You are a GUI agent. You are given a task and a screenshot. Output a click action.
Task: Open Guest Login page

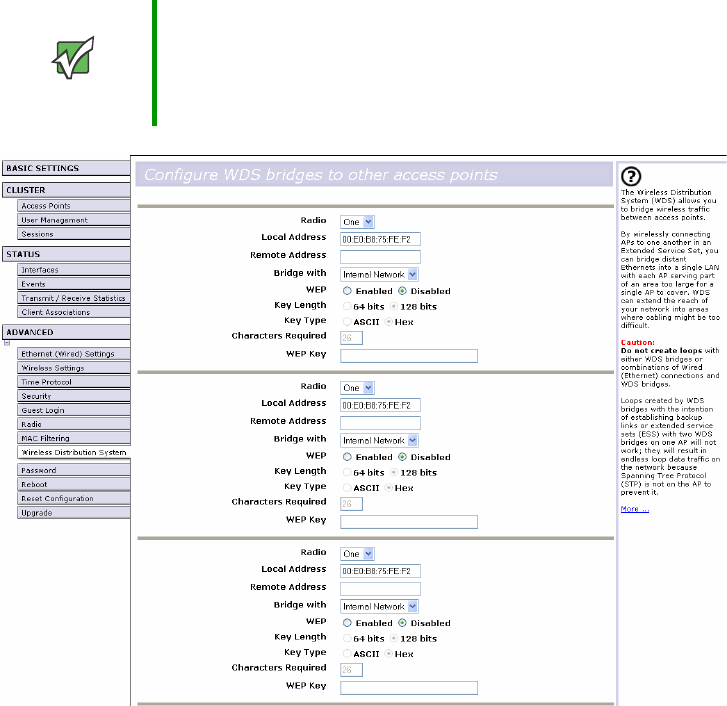pos(74,410)
